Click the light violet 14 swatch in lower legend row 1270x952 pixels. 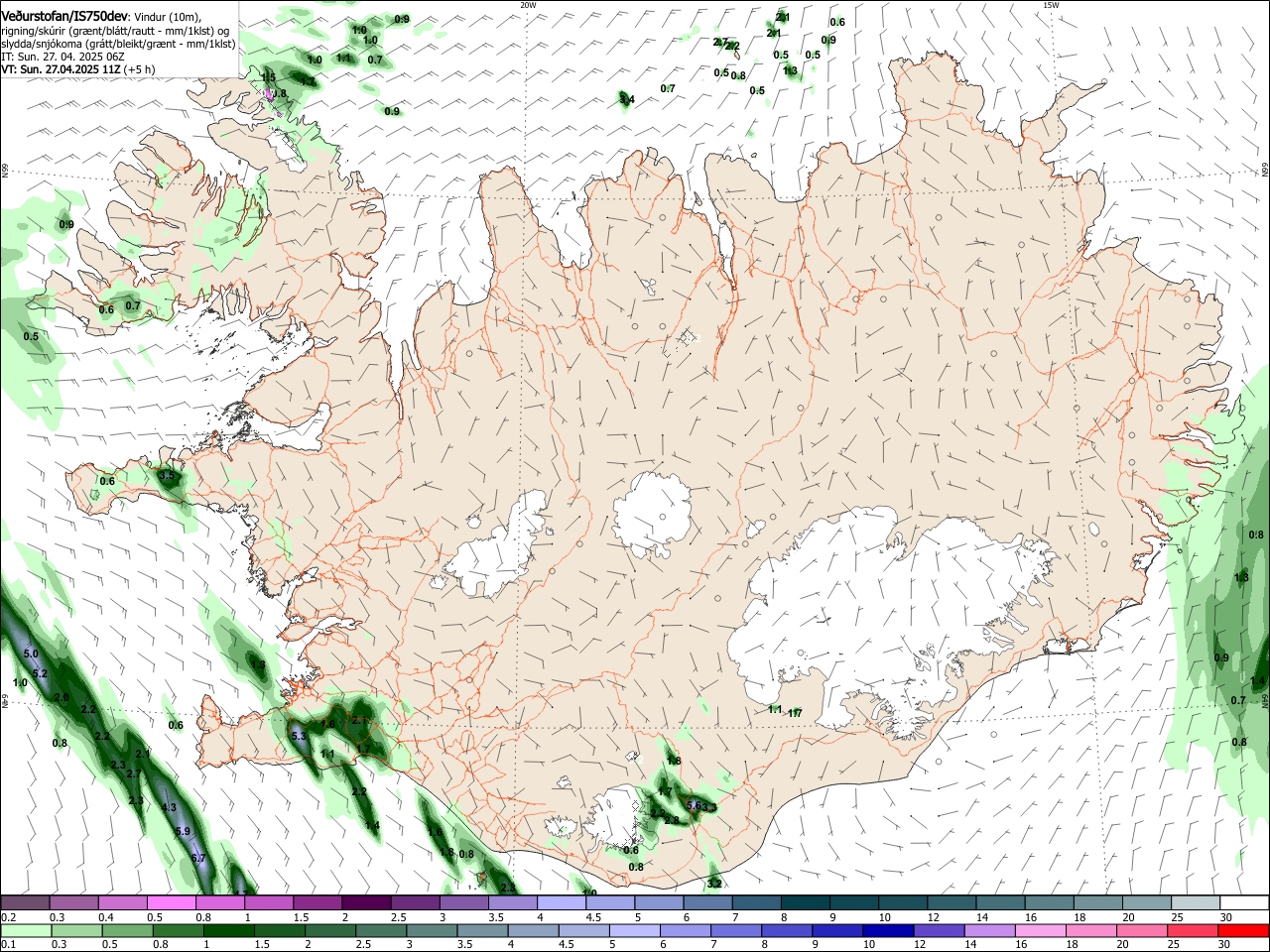[x=989, y=930]
